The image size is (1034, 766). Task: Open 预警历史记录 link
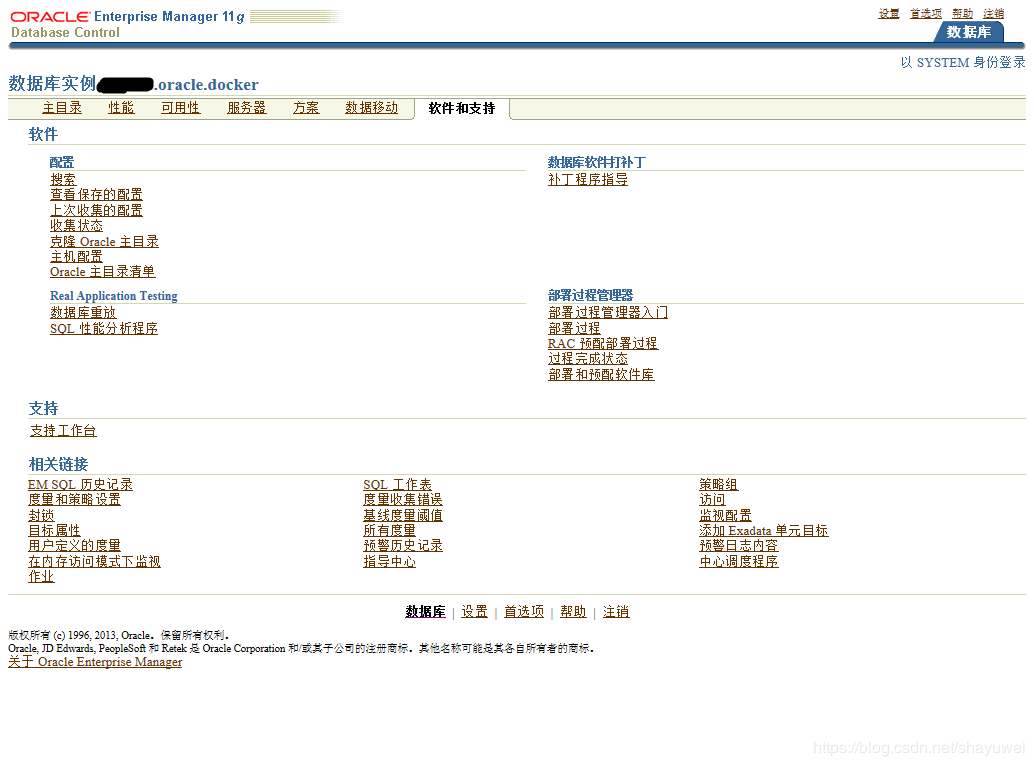pos(403,546)
